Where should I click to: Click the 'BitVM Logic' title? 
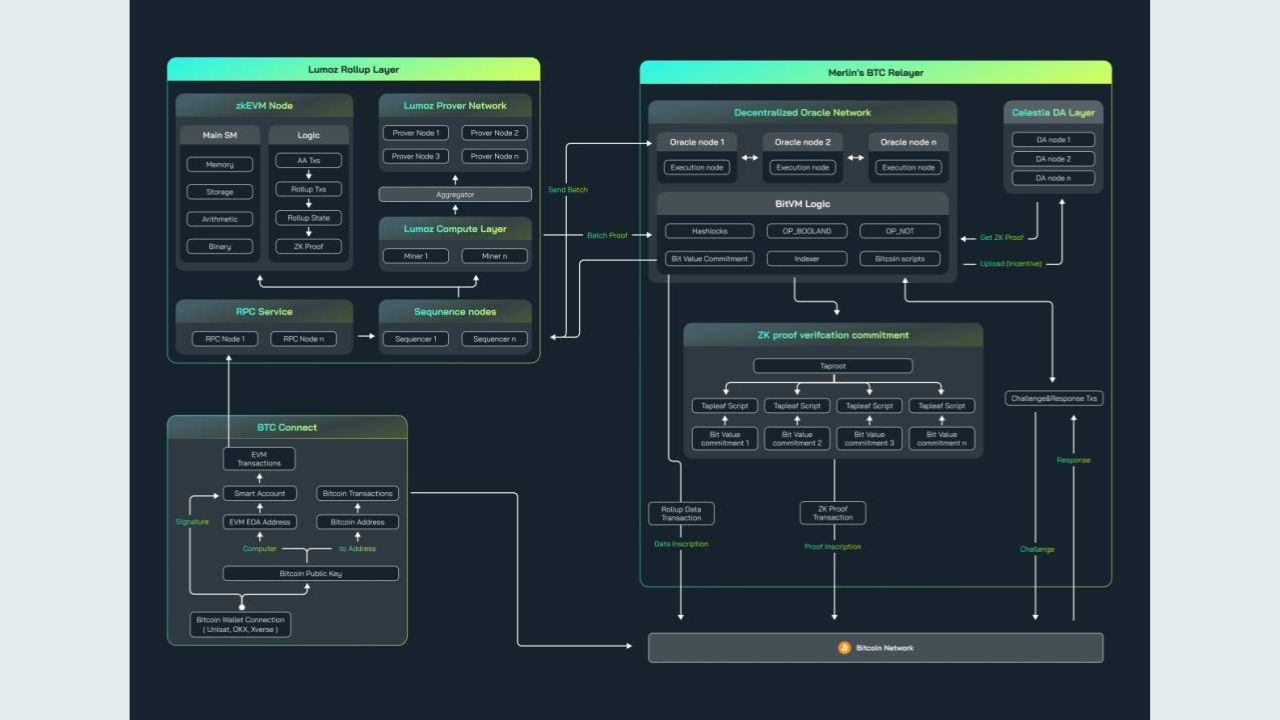(802, 204)
